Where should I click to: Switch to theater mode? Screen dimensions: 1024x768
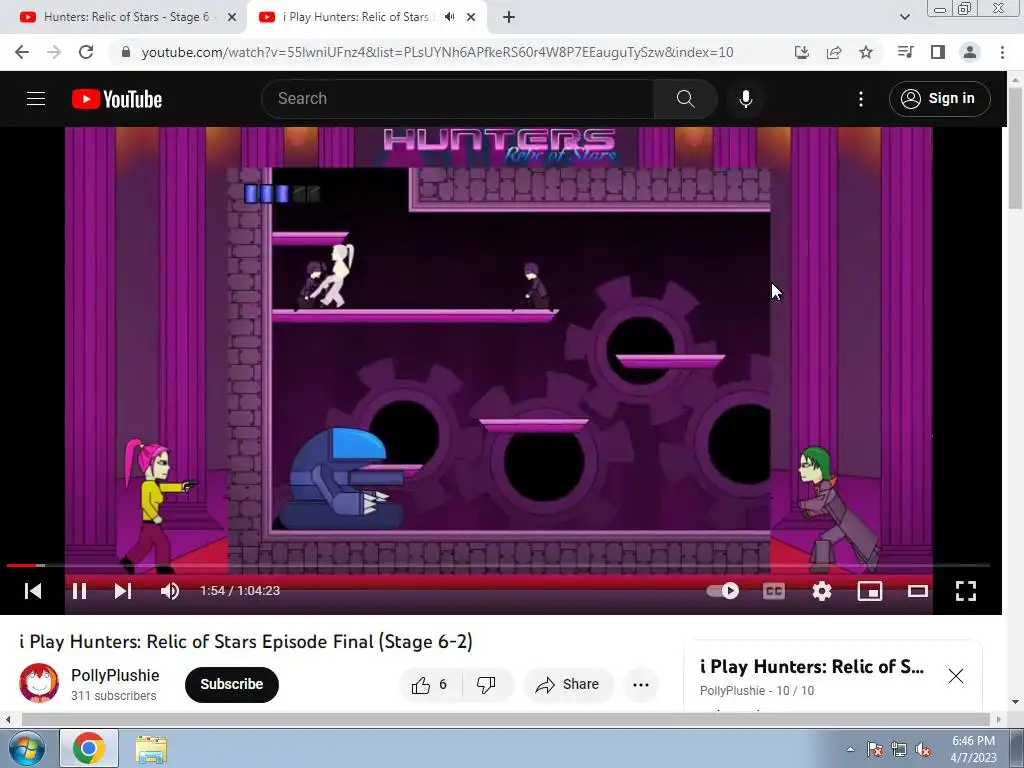click(918, 591)
